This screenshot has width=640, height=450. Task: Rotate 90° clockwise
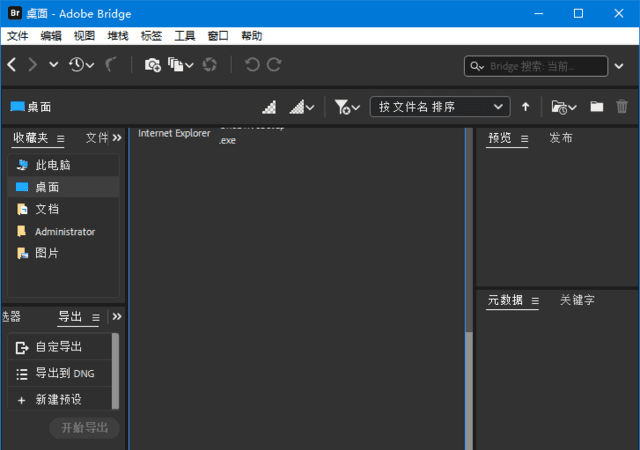tap(274, 65)
